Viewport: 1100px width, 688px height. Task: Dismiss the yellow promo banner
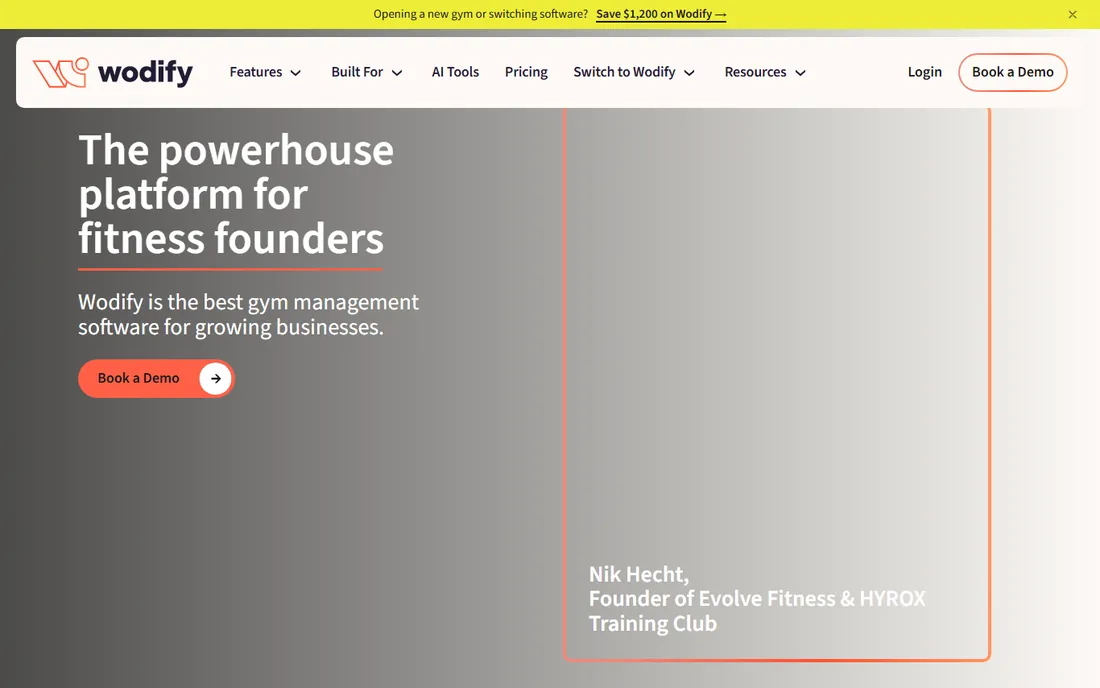(x=1072, y=14)
